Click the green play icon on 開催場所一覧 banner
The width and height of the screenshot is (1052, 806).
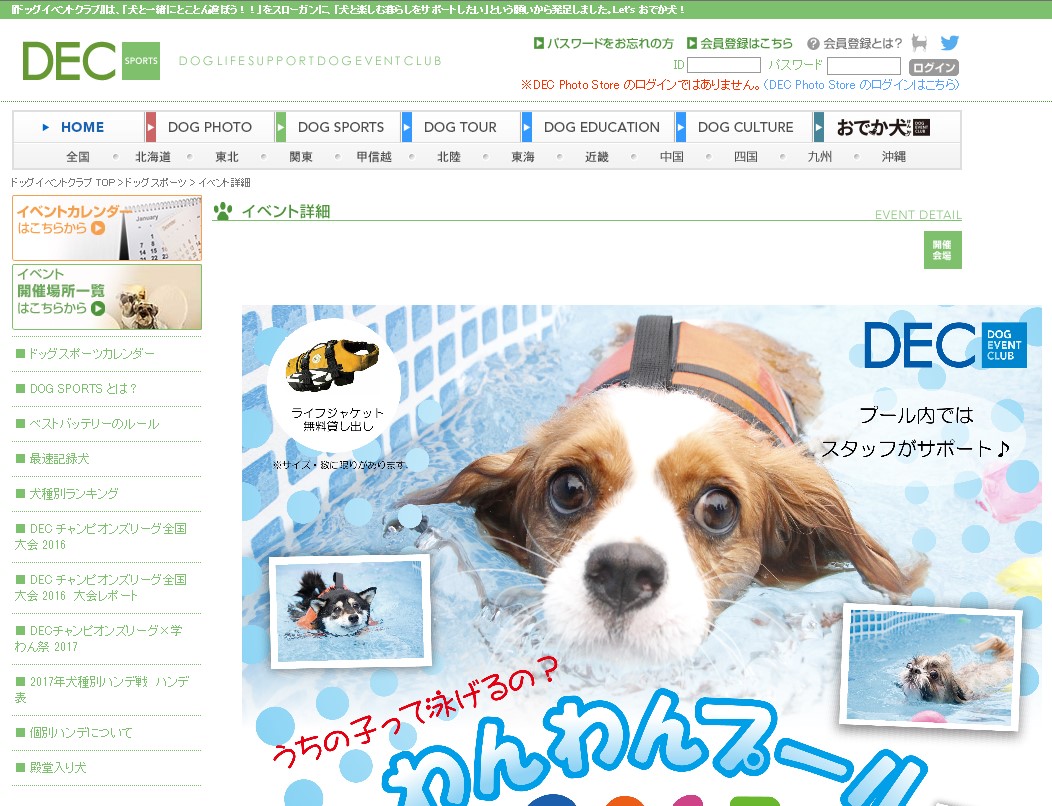click(98, 309)
